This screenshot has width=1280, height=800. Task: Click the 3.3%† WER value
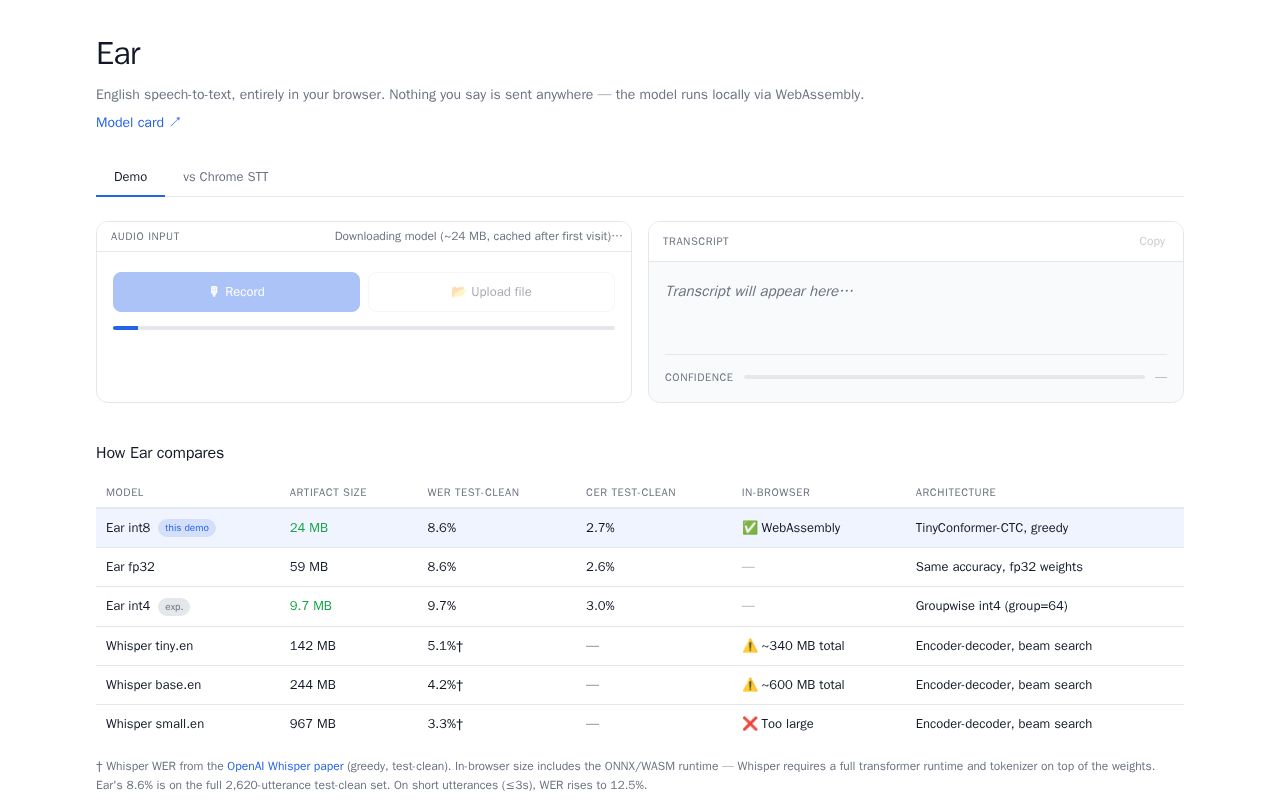tap(445, 724)
